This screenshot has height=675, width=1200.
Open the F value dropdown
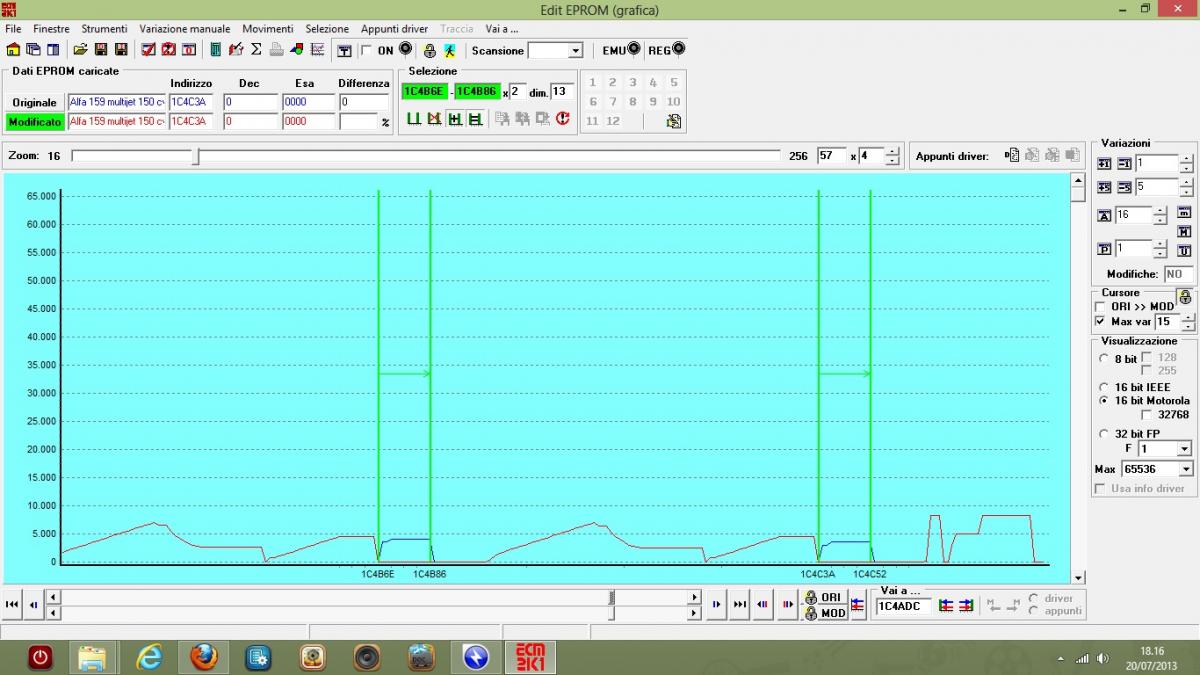click(1184, 449)
